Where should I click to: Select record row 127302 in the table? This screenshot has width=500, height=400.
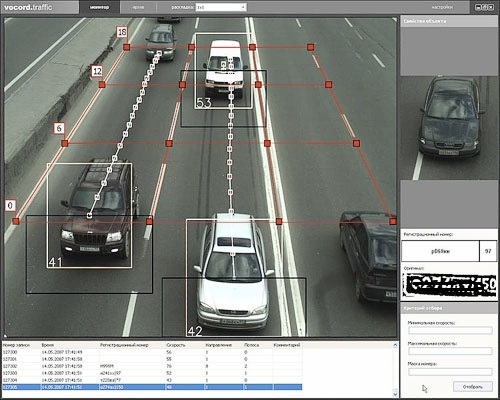click(x=152, y=366)
